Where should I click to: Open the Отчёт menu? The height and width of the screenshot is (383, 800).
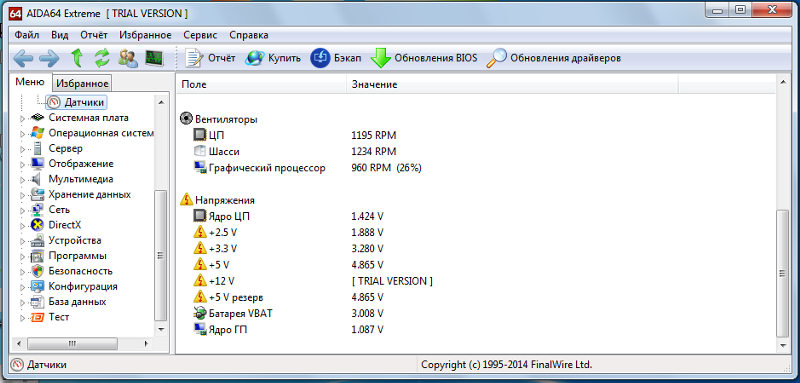94,35
